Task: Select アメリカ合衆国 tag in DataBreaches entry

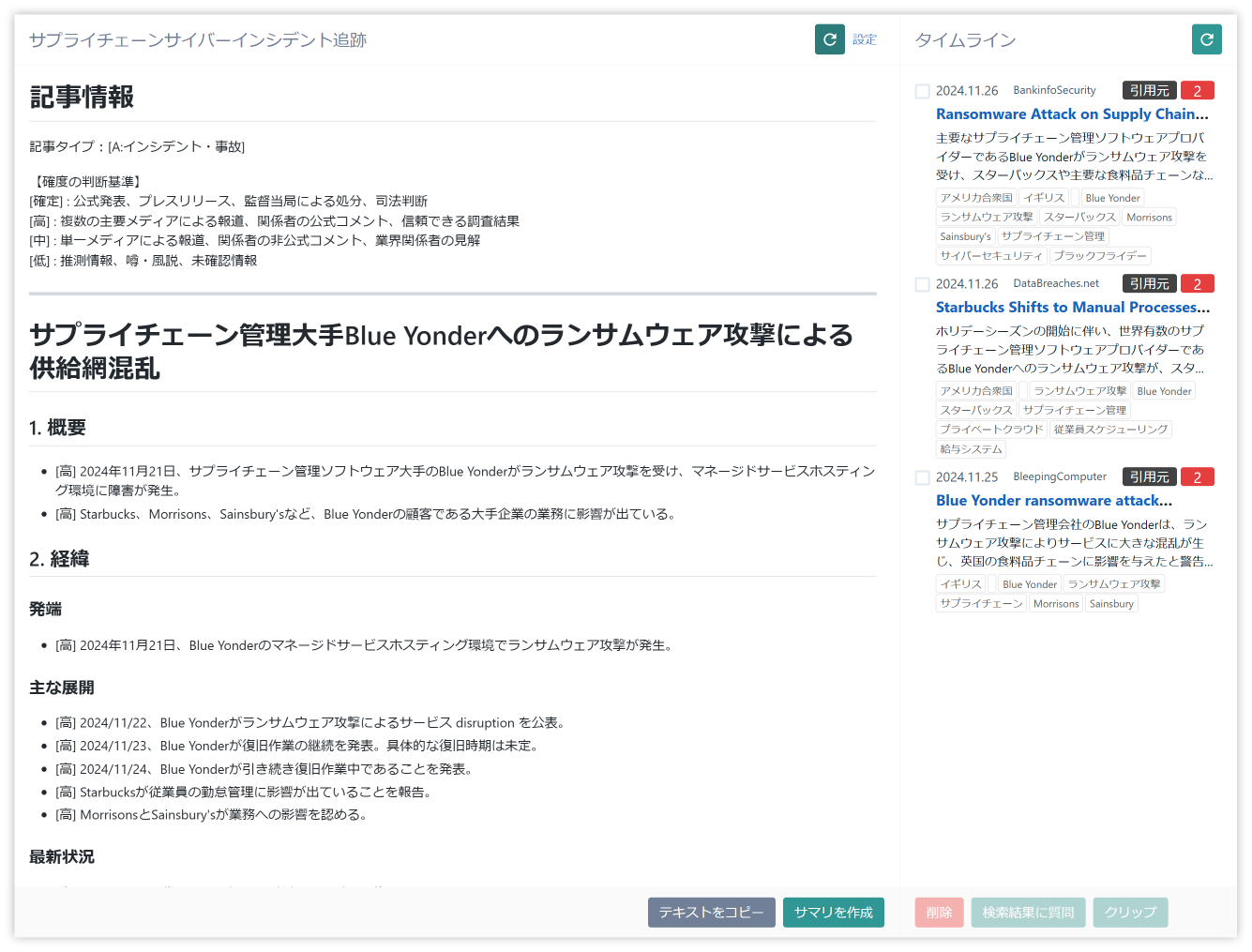Action: (x=976, y=391)
